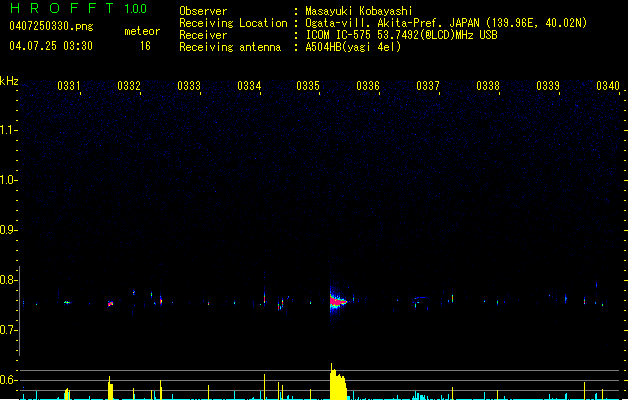Click the 0334 time axis marker
The image size is (629, 400).
coord(249,85)
